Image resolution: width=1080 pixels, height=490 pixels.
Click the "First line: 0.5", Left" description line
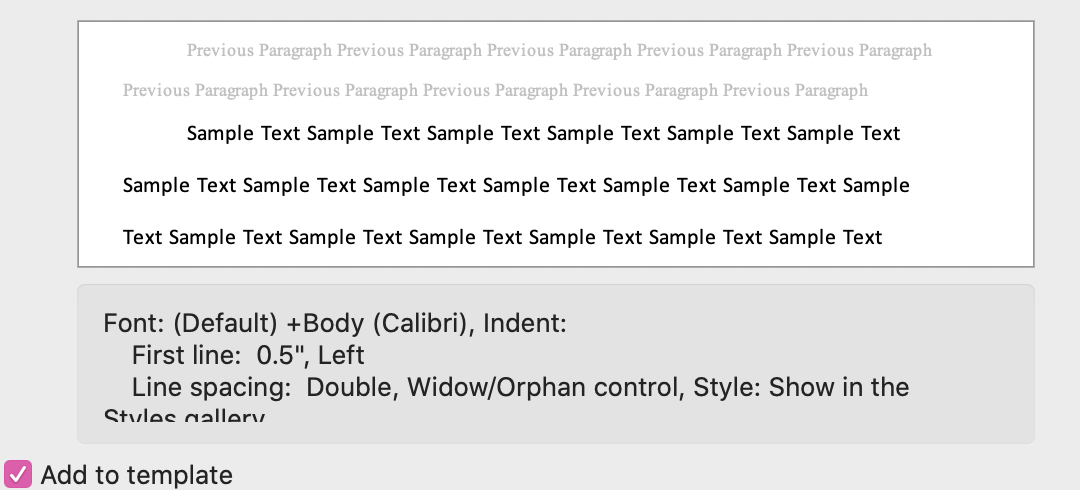click(248, 355)
